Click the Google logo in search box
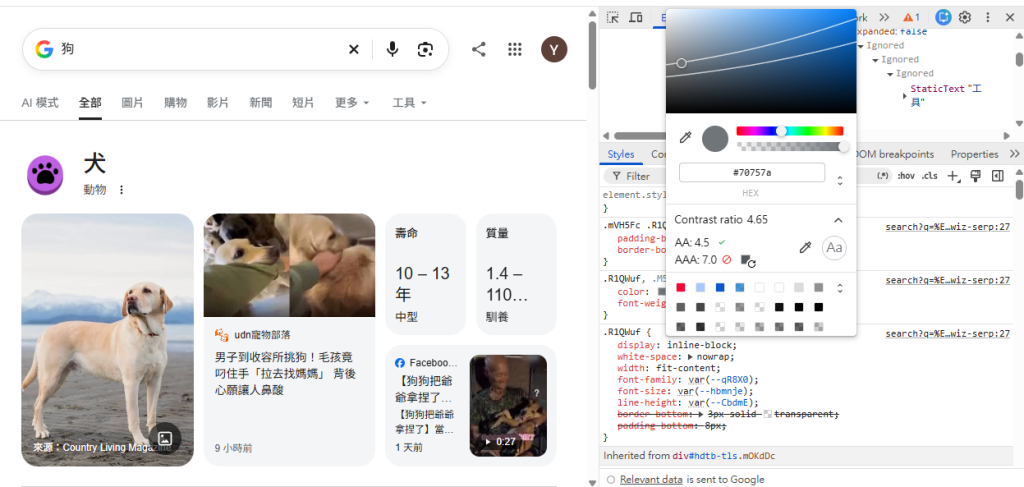Viewport: 1024px width, 487px height. pyautogui.click(x=44, y=50)
